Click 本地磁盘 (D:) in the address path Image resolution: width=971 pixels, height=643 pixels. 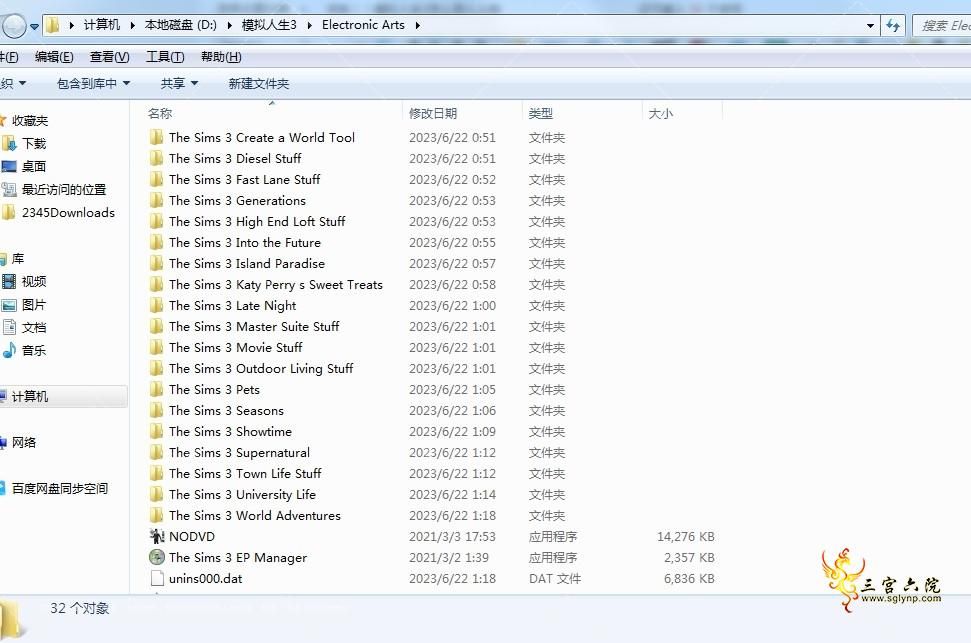tap(181, 25)
